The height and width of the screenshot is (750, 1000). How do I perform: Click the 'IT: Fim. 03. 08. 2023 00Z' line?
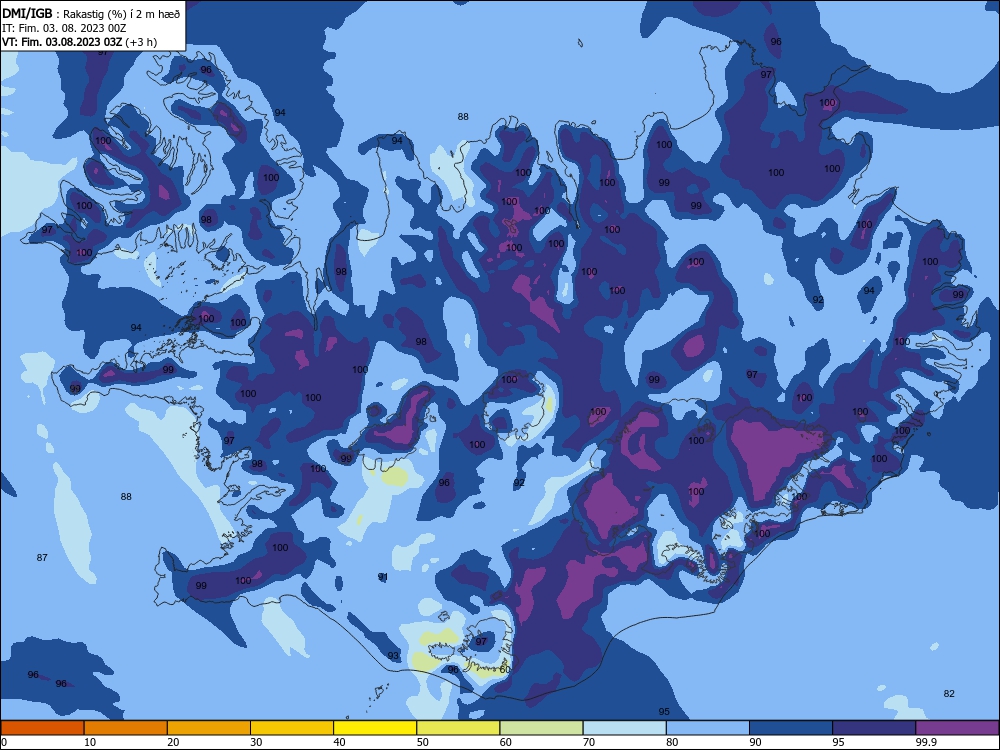coord(64,28)
